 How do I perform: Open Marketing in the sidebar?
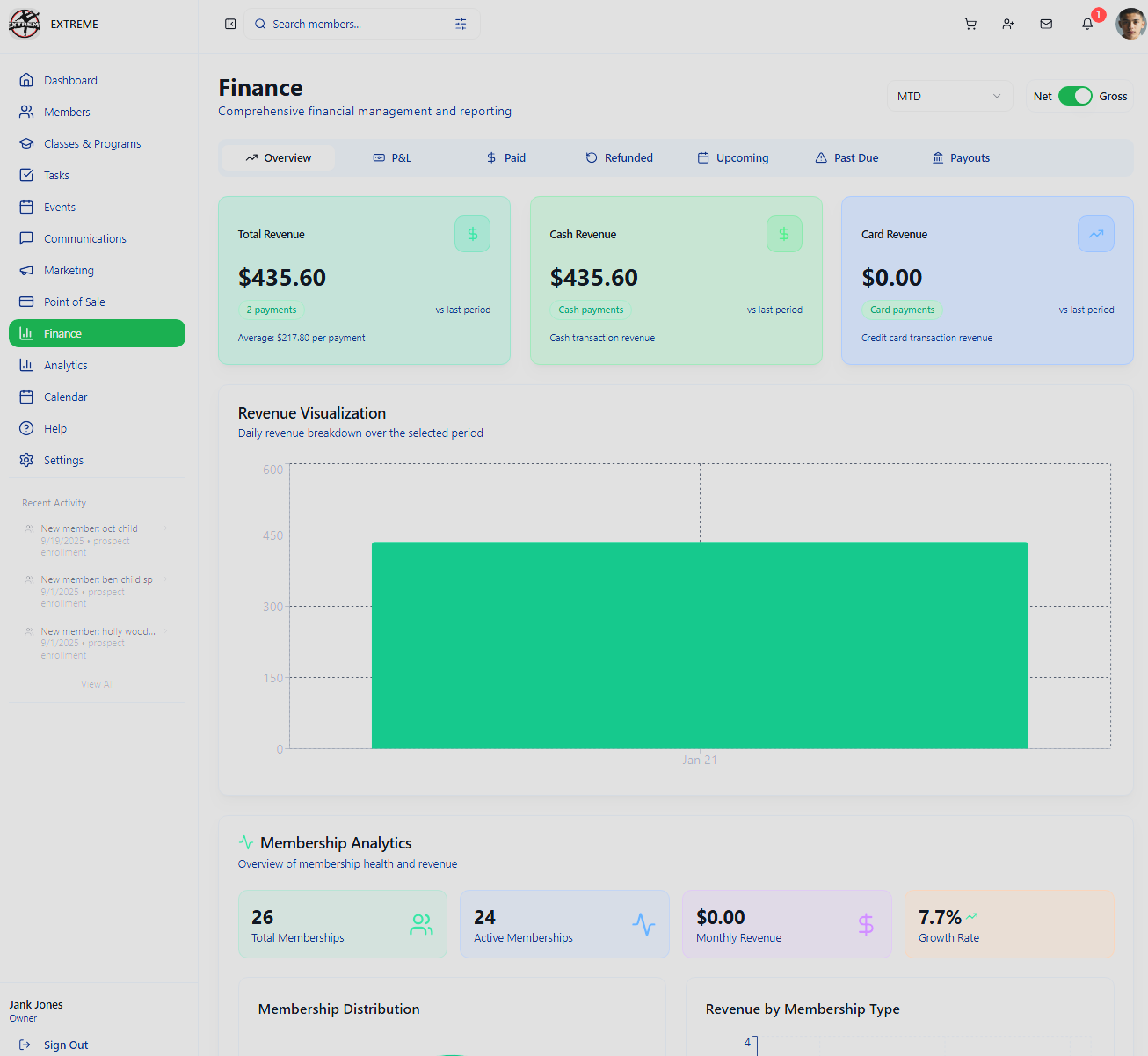coord(97,270)
